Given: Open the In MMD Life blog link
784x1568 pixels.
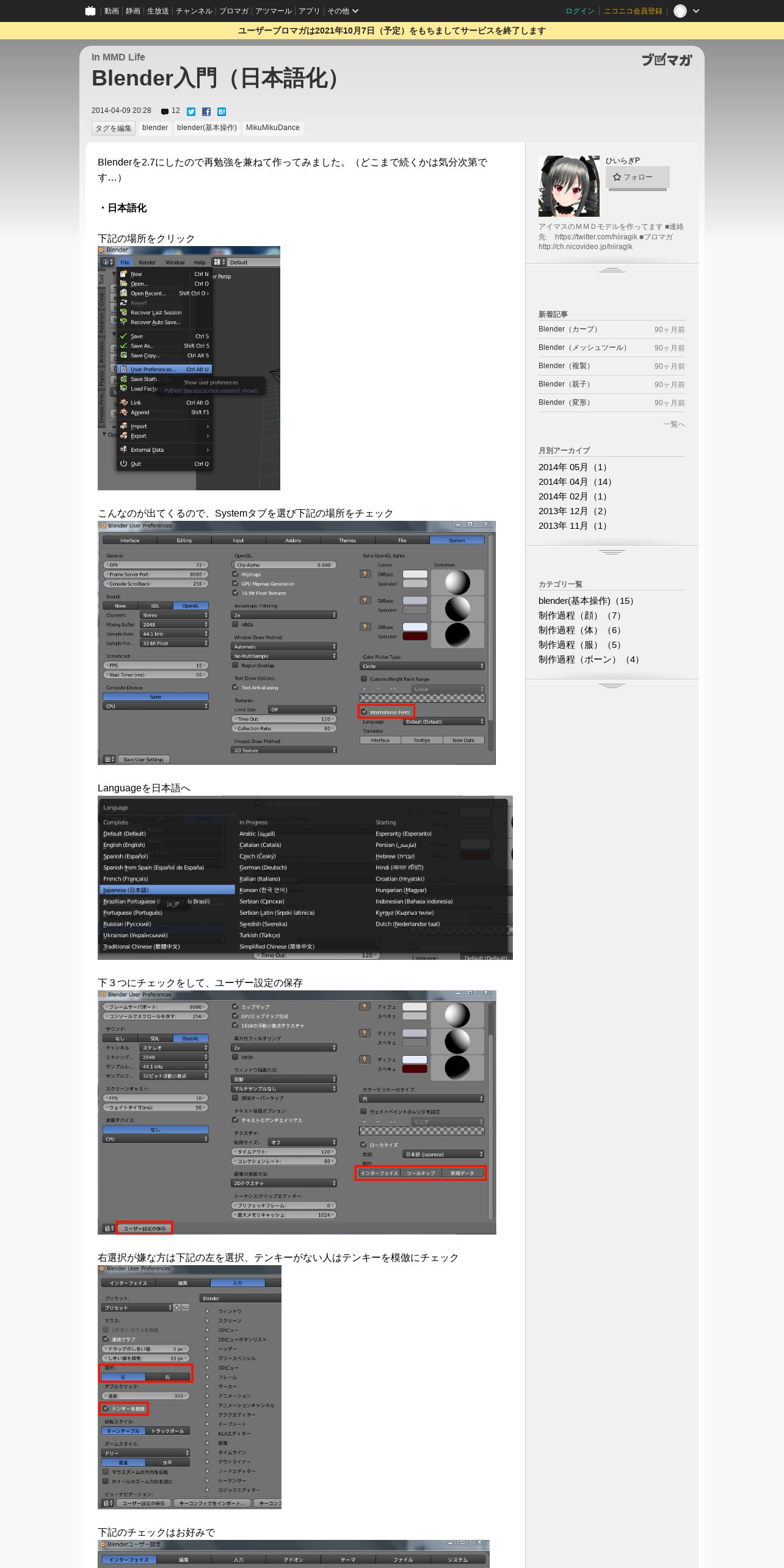Looking at the screenshot, I should coord(118,57).
